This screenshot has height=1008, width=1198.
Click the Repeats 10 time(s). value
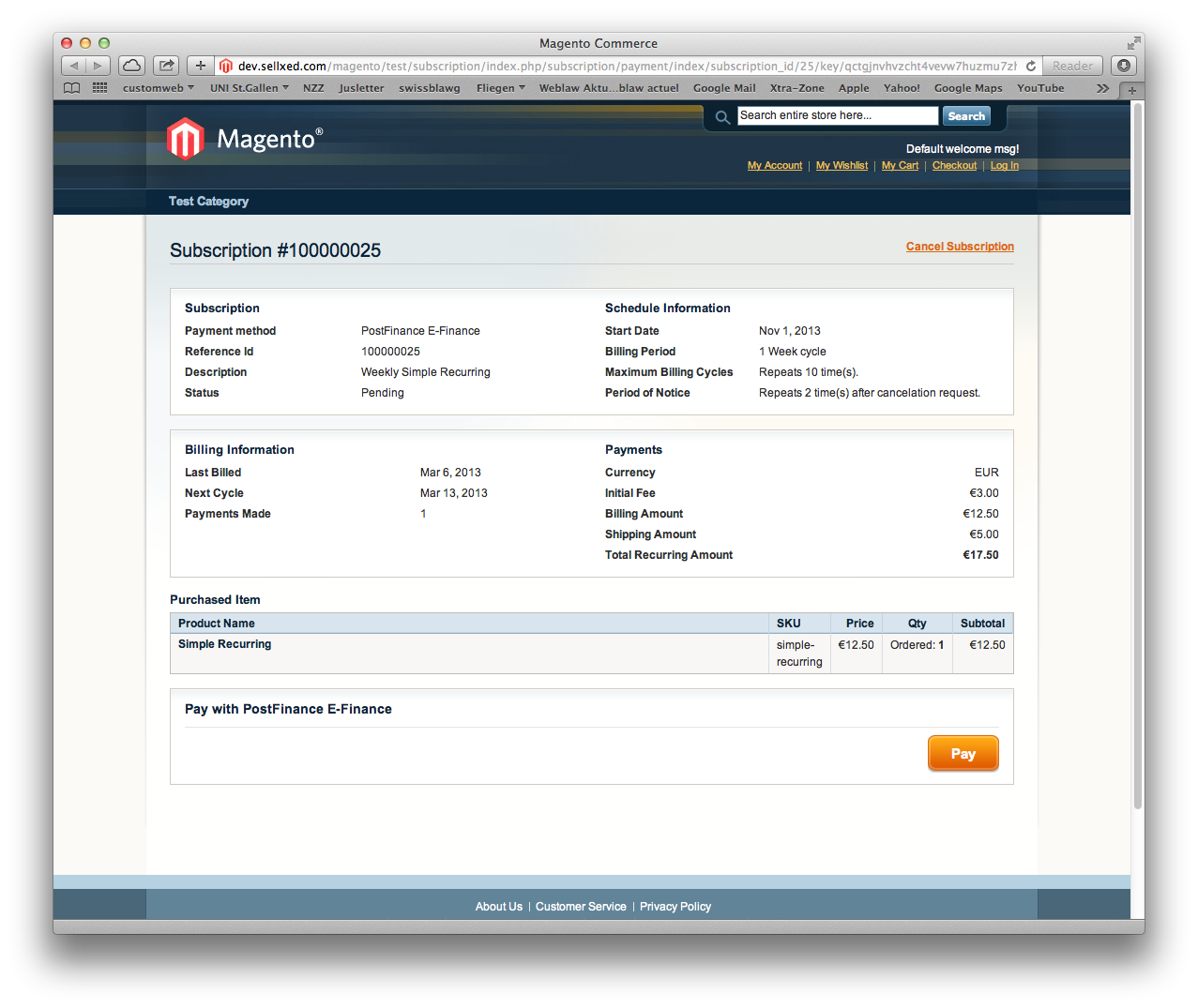809,372
